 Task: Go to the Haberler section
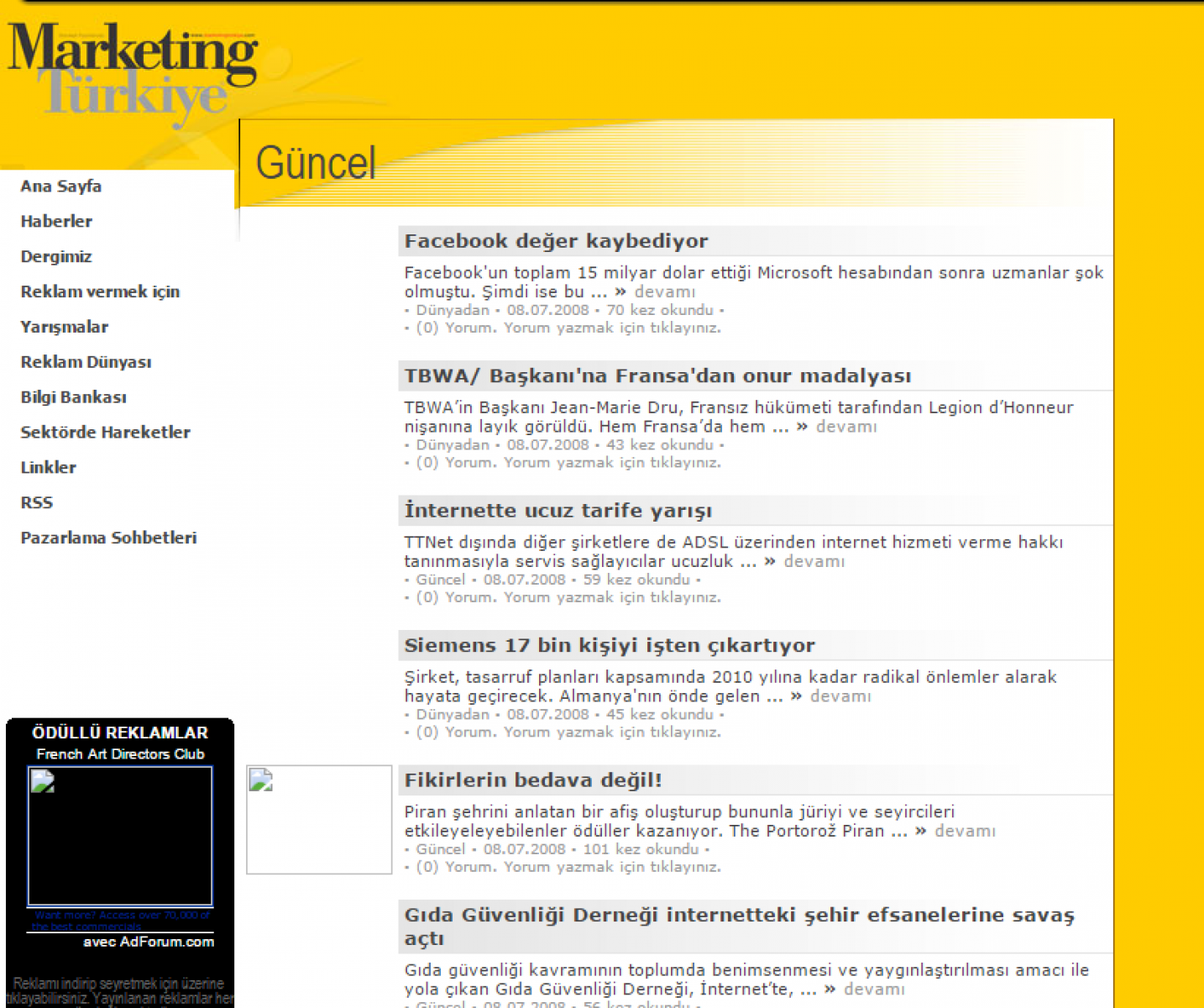(56, 222)
